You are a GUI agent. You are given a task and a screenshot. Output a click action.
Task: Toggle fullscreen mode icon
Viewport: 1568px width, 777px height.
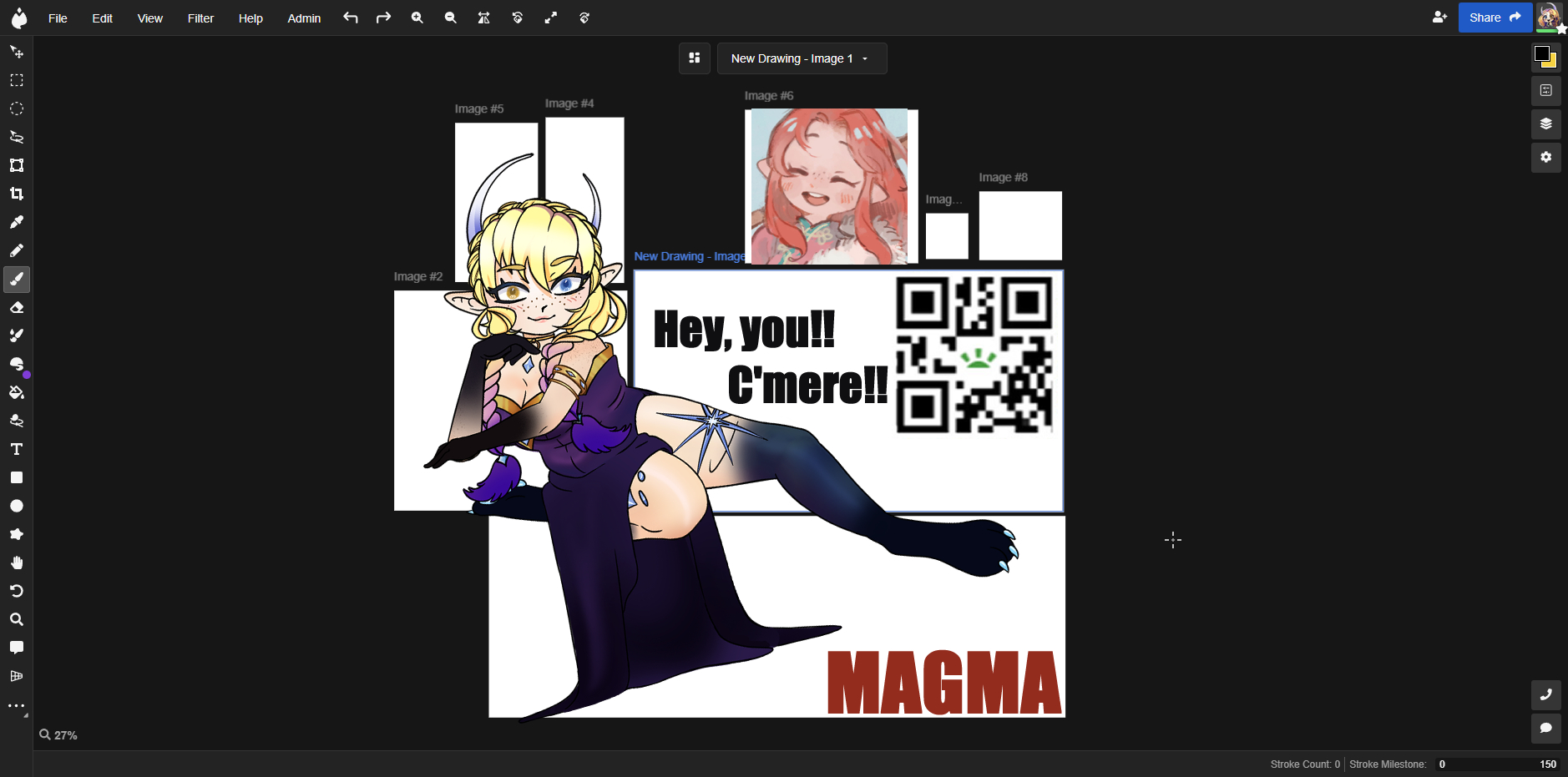[x=551, y=18]
